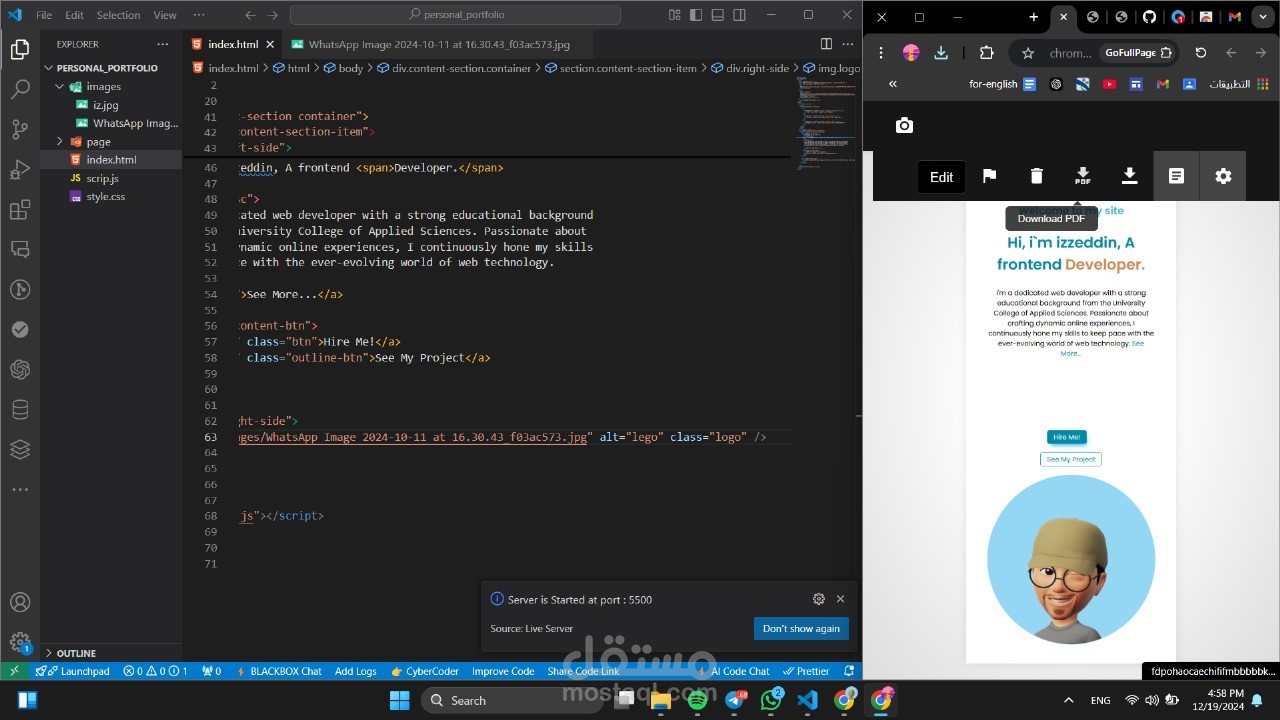Collapse the PERSONAL_PORTFOLIO folder
Viewport: 1280px width, 720px height.
click(106, 68)
